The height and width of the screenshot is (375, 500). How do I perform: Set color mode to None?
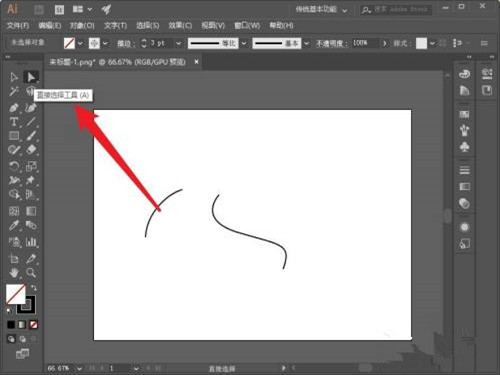coord(33,324)
